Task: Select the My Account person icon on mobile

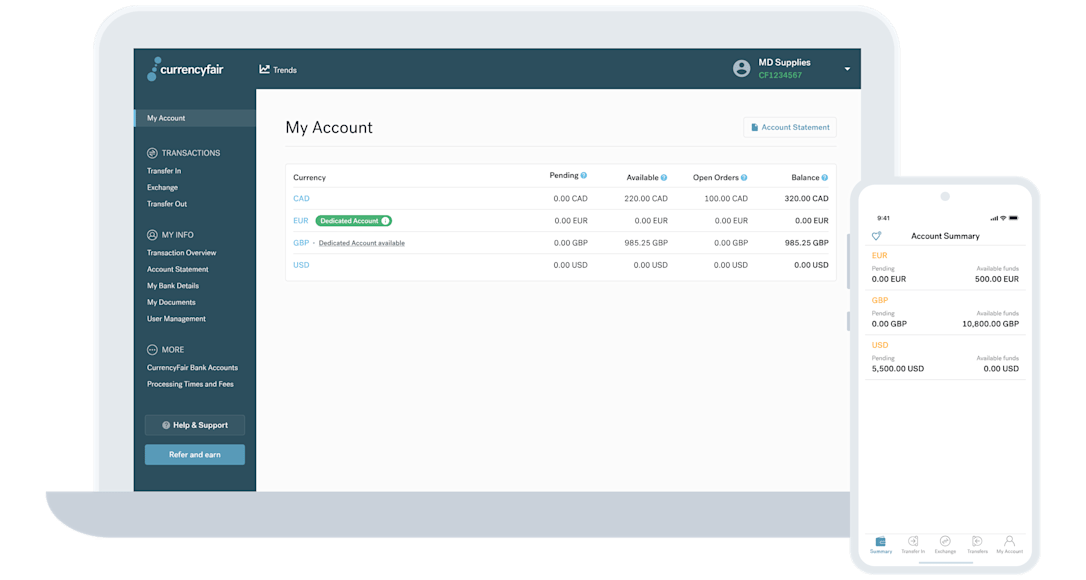Action: (1009, 541)
